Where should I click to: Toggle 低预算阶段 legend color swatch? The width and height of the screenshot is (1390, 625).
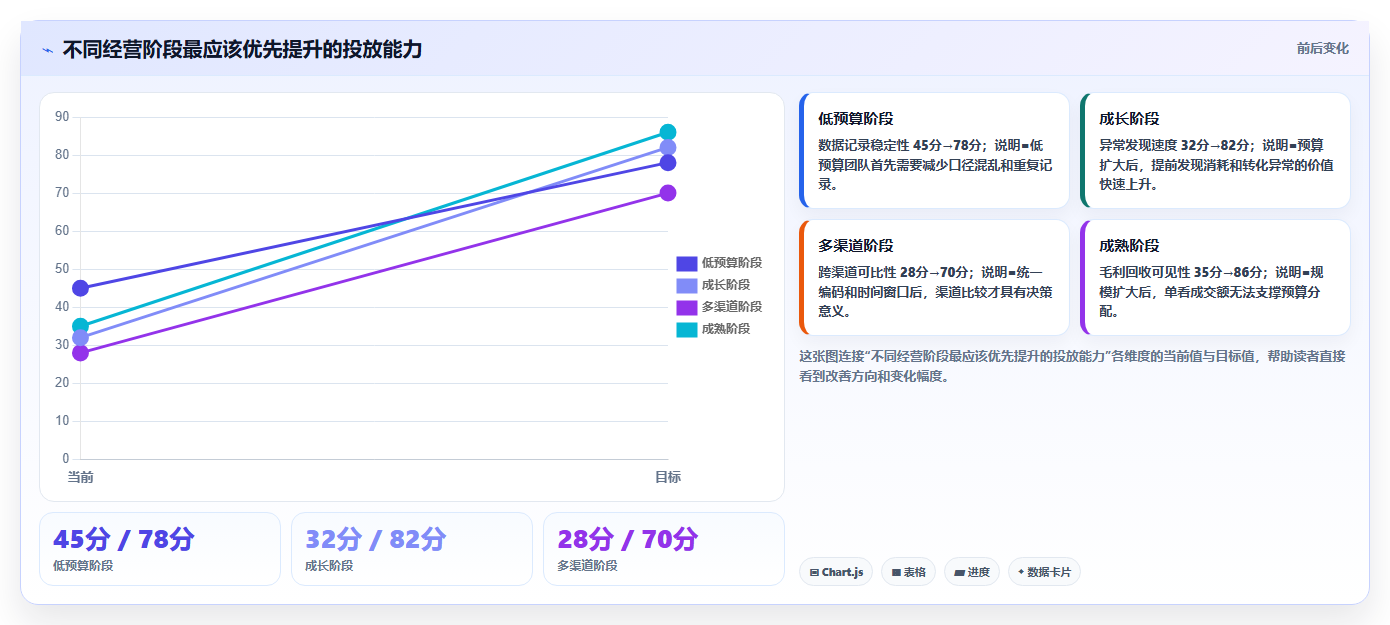pos(687,263)
